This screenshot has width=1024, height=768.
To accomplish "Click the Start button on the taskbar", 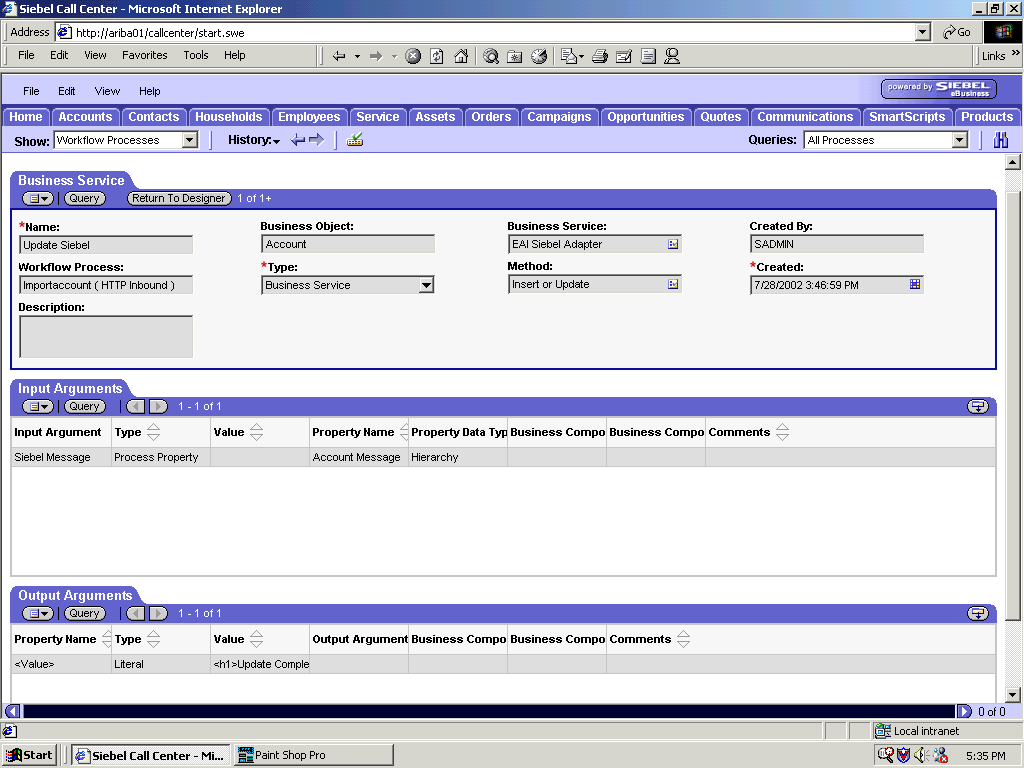I will click(x=28, y=754).
